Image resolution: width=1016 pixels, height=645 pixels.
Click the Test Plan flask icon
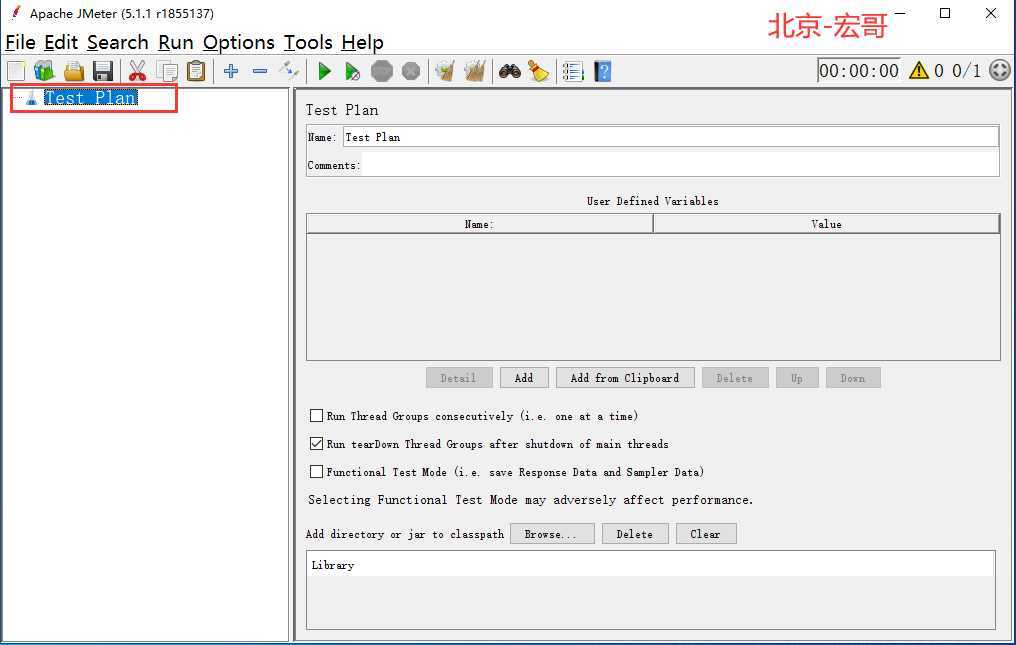click(31, 98)
